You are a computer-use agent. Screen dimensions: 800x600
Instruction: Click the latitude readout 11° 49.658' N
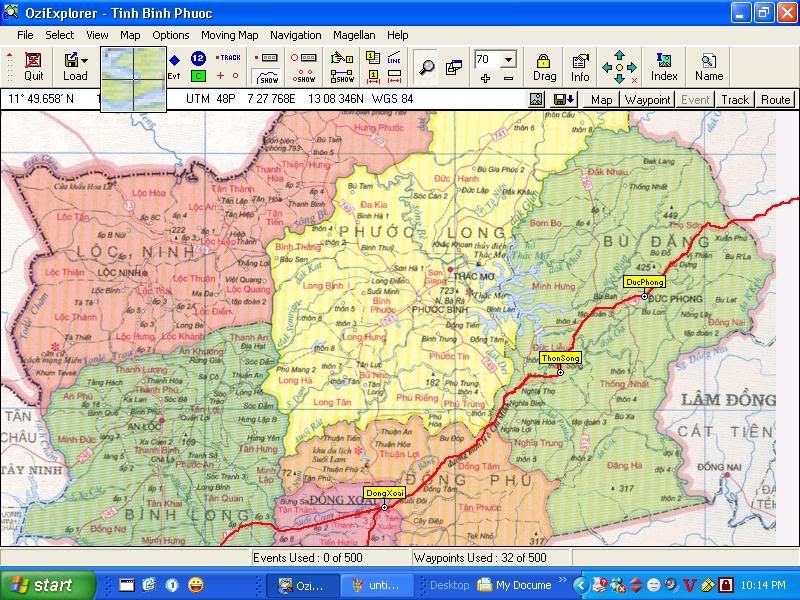tap(41, 99)
